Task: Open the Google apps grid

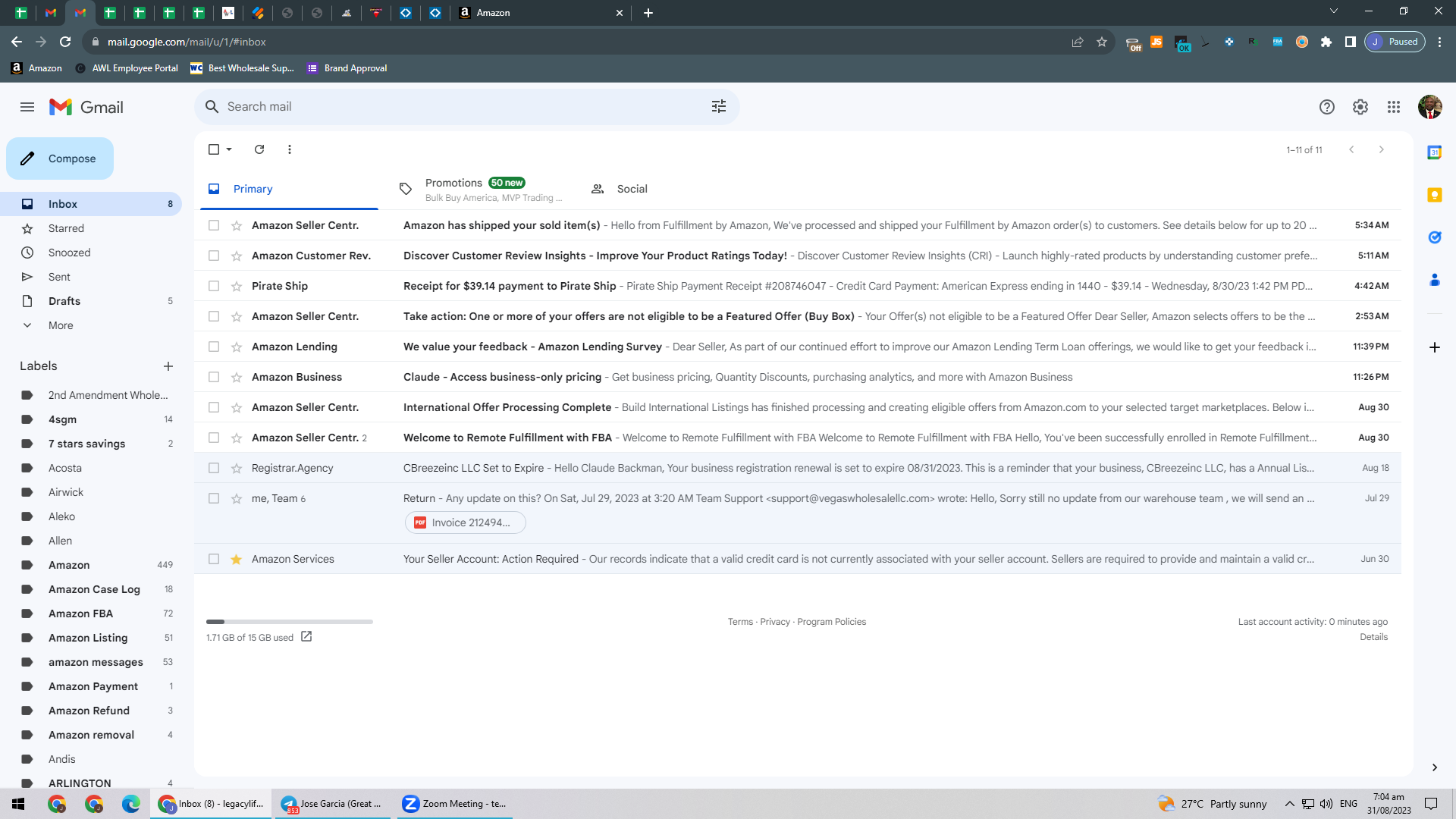Action: point(1394,107)
